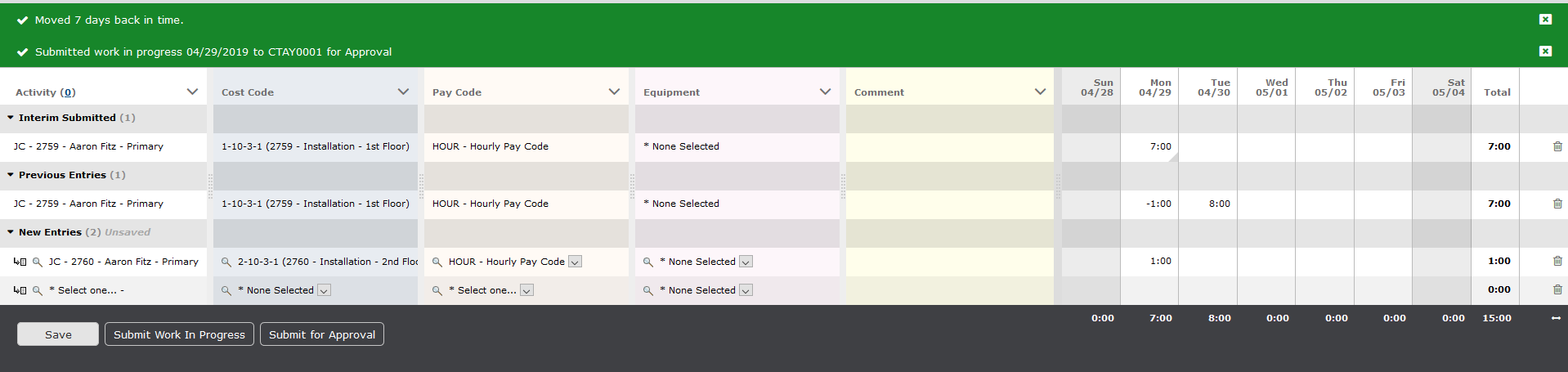Open the Cost Code column dropdown

403,92
